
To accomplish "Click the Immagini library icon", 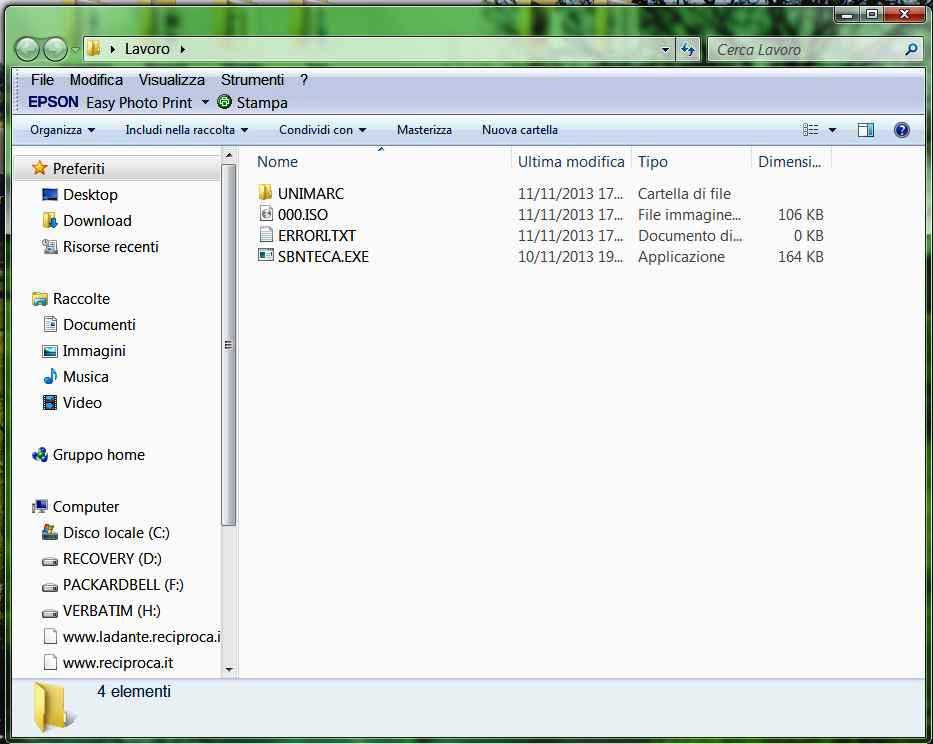I will pos(50,351).
